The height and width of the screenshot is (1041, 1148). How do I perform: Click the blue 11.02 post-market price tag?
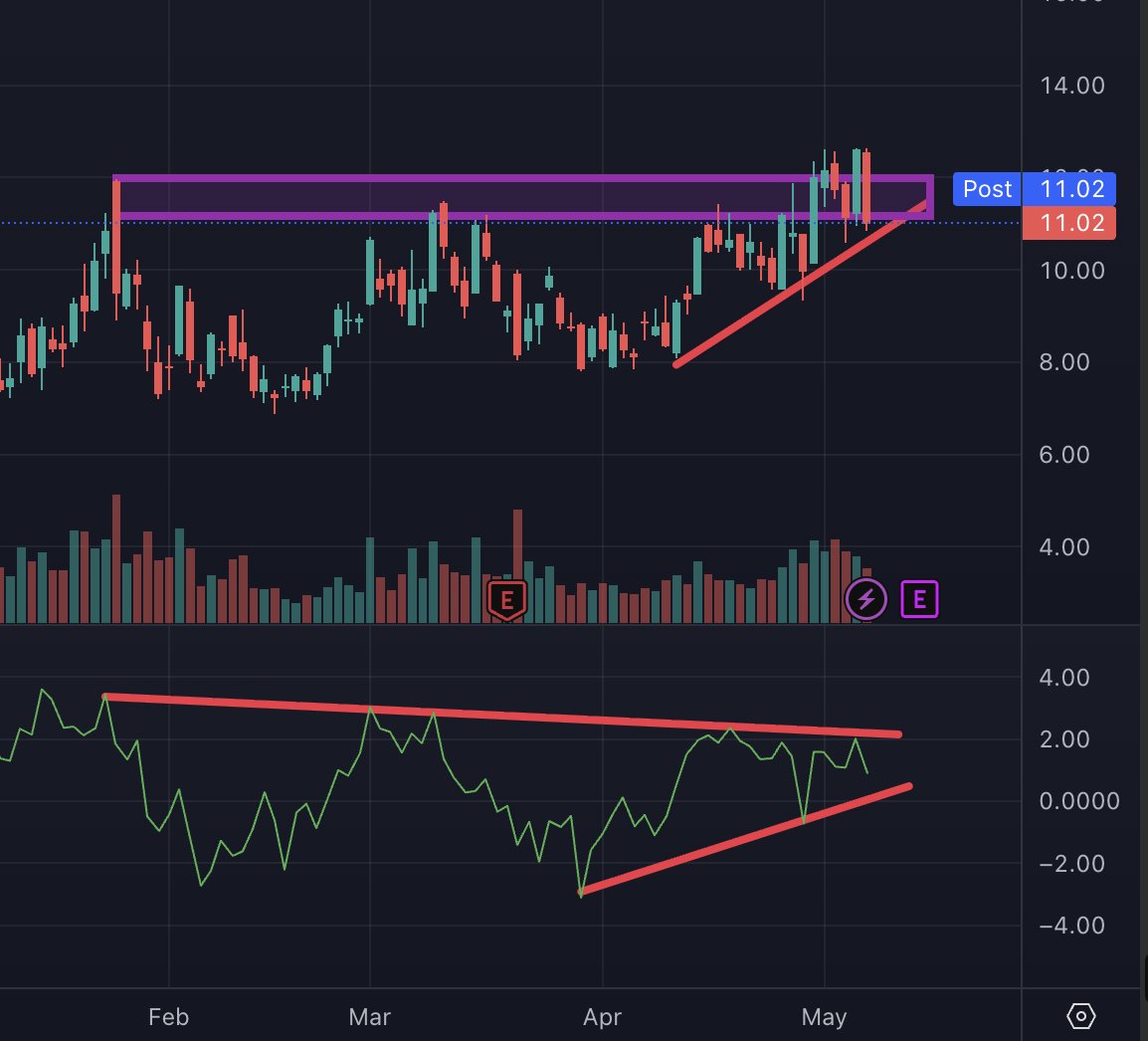(1069, 189)
